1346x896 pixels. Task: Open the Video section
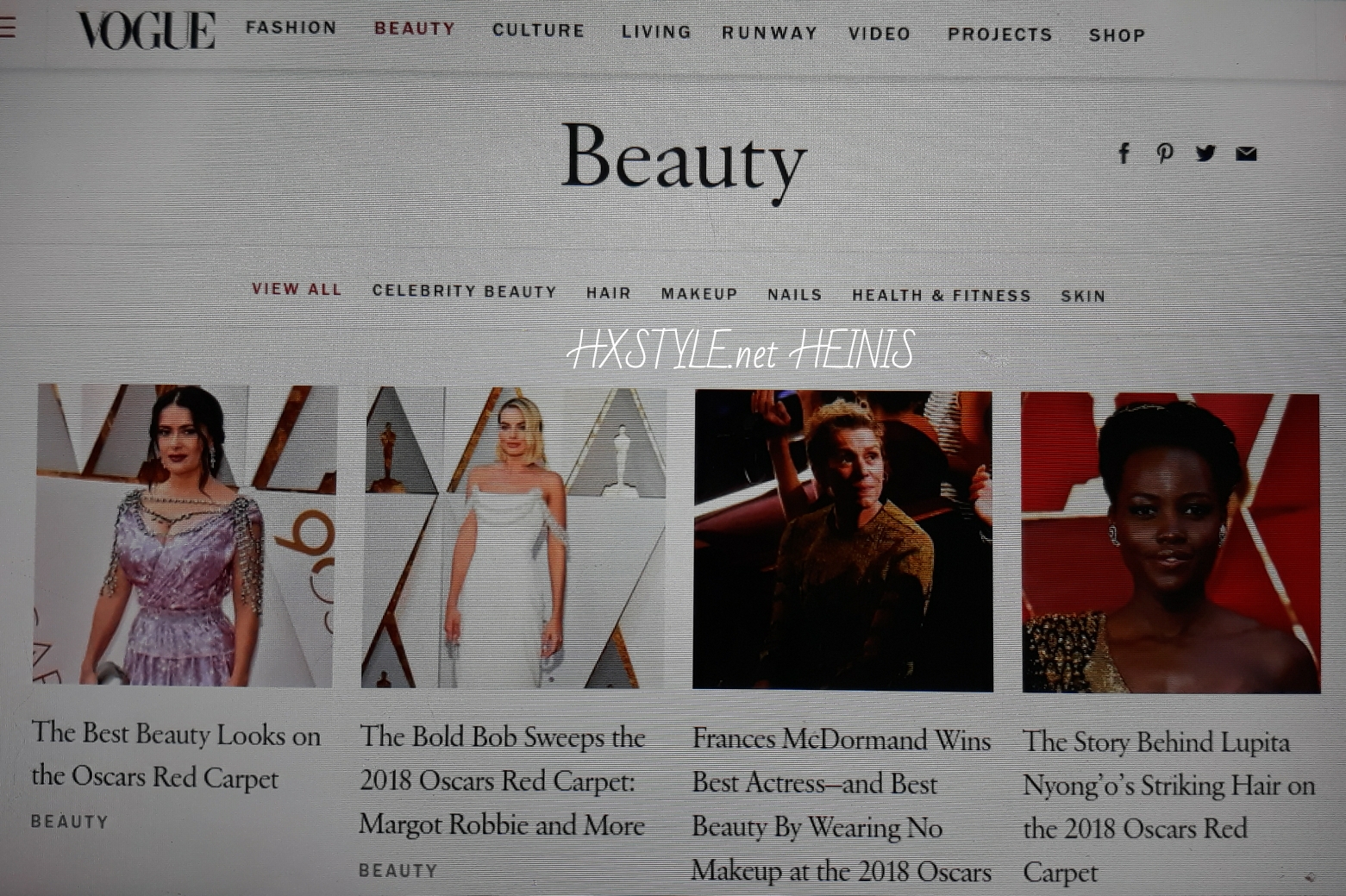click(x=880, y=34)
